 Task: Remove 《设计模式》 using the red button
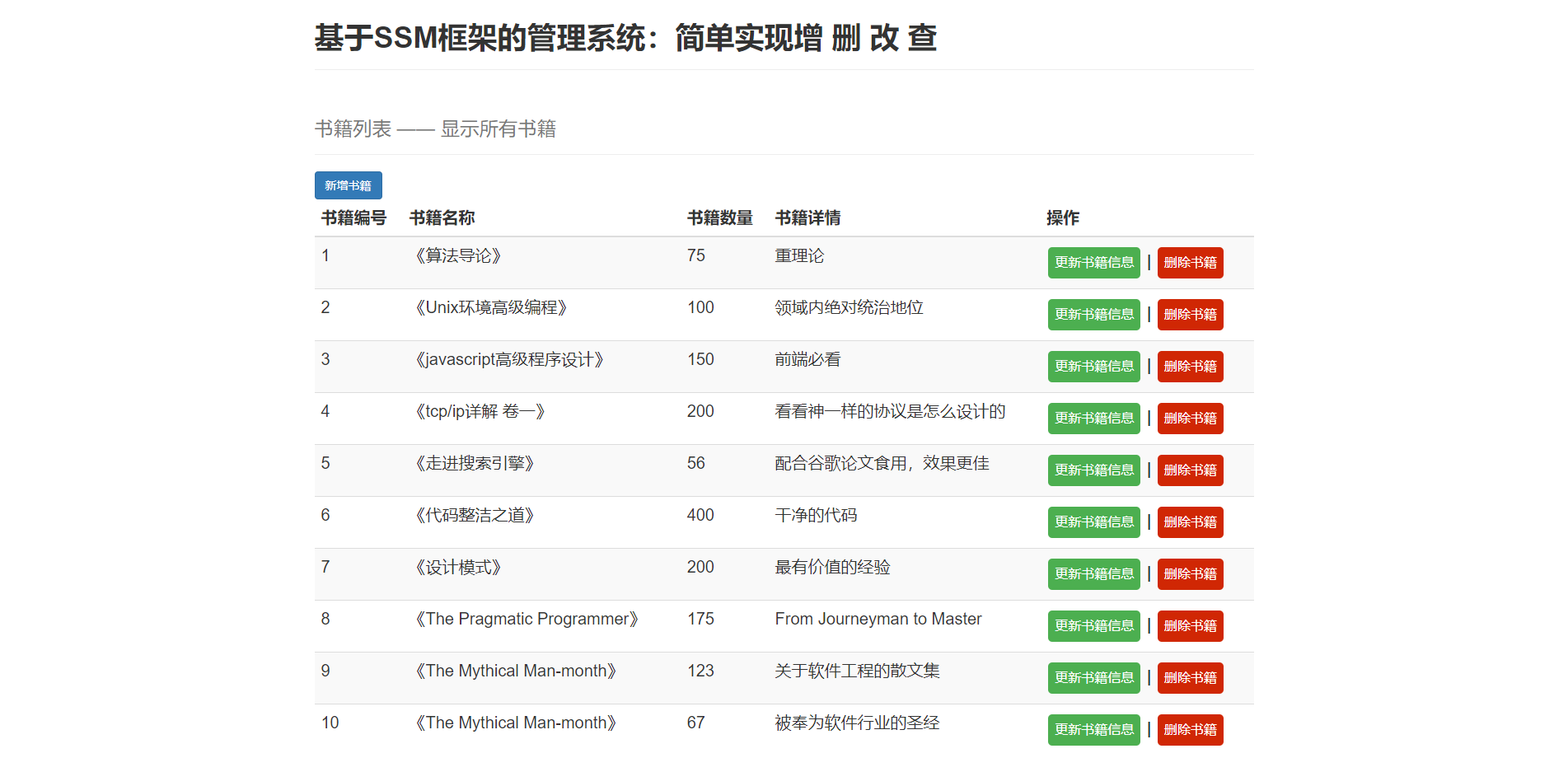point(1189,574)
